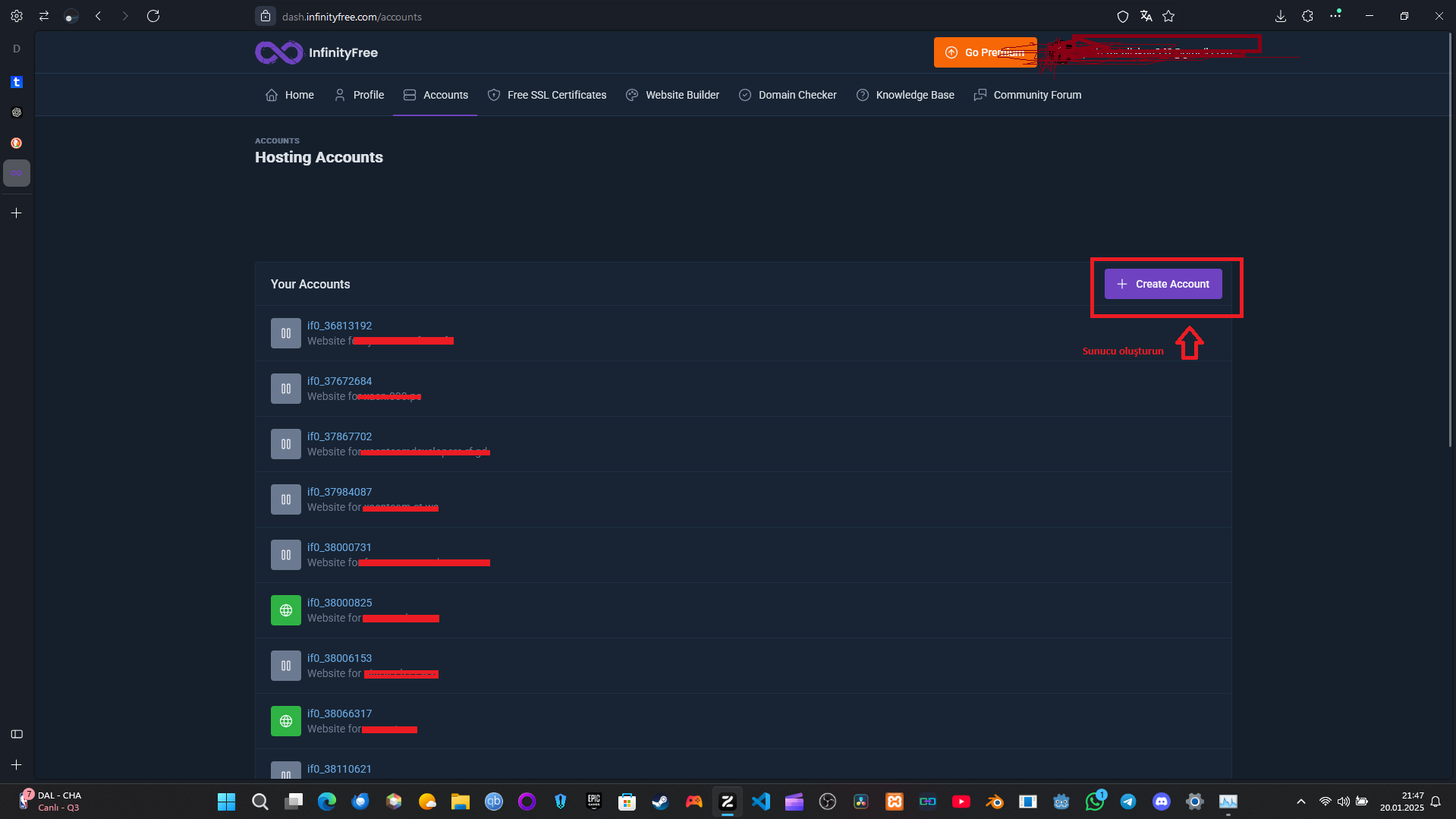Add a new tab with sidebar plus

(x=17, y=213)
